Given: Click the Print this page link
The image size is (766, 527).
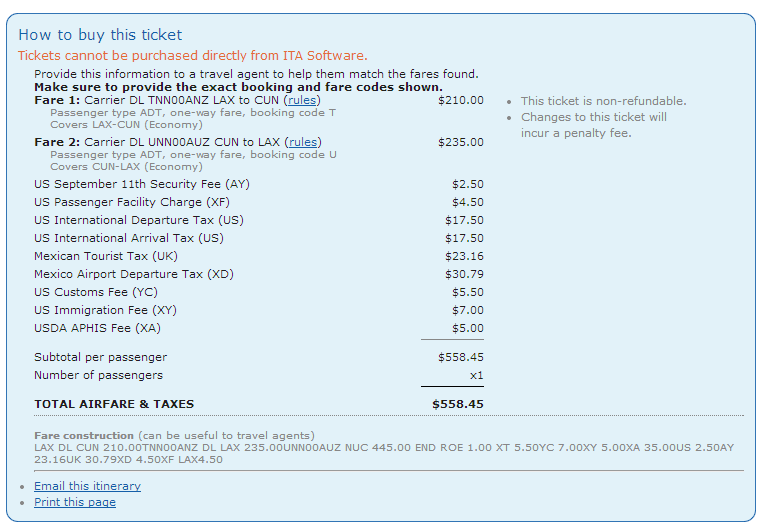Looking at the screenshot, I should pos(75,502).
